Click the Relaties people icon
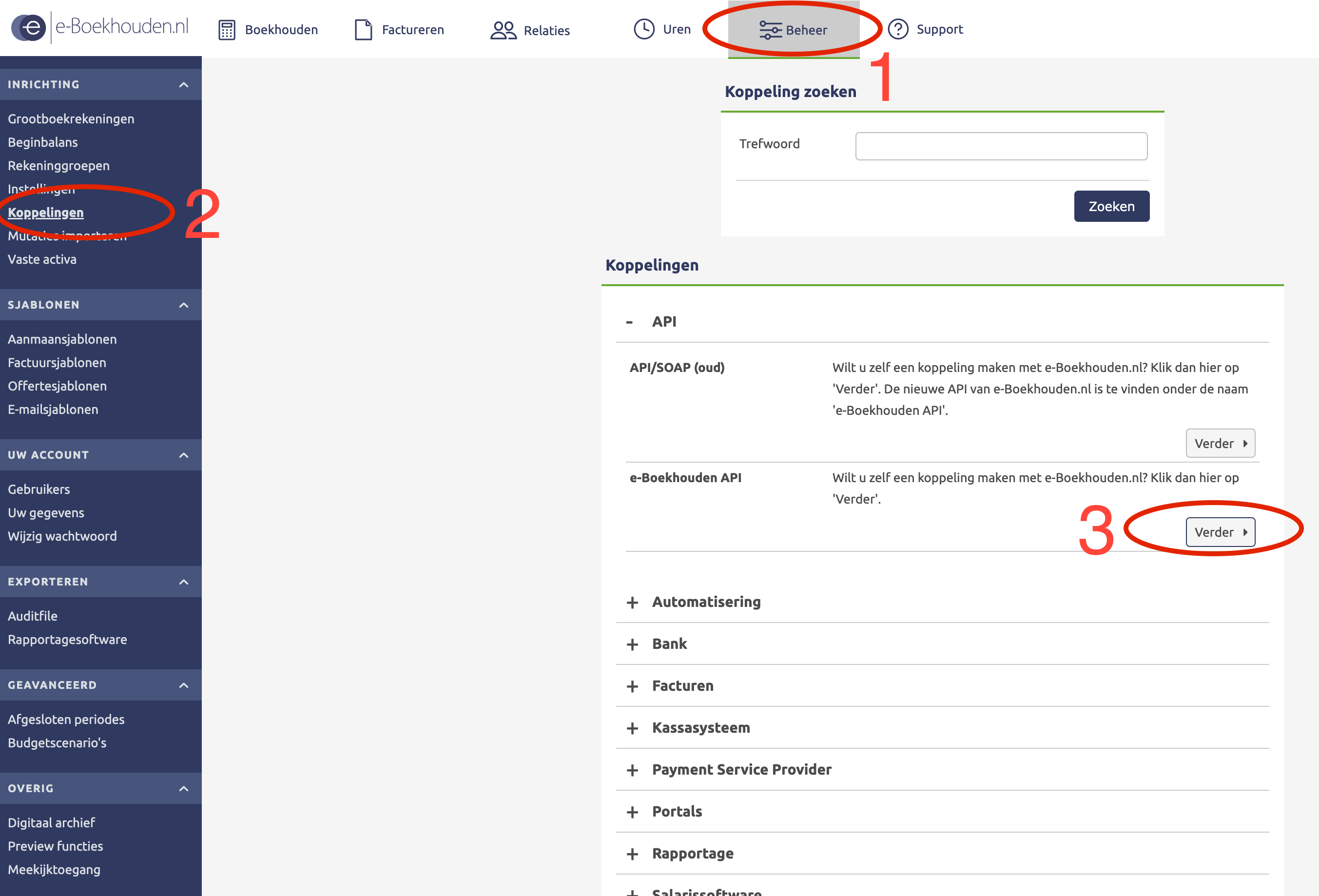The image size is (1319, 896). [503, 30]
